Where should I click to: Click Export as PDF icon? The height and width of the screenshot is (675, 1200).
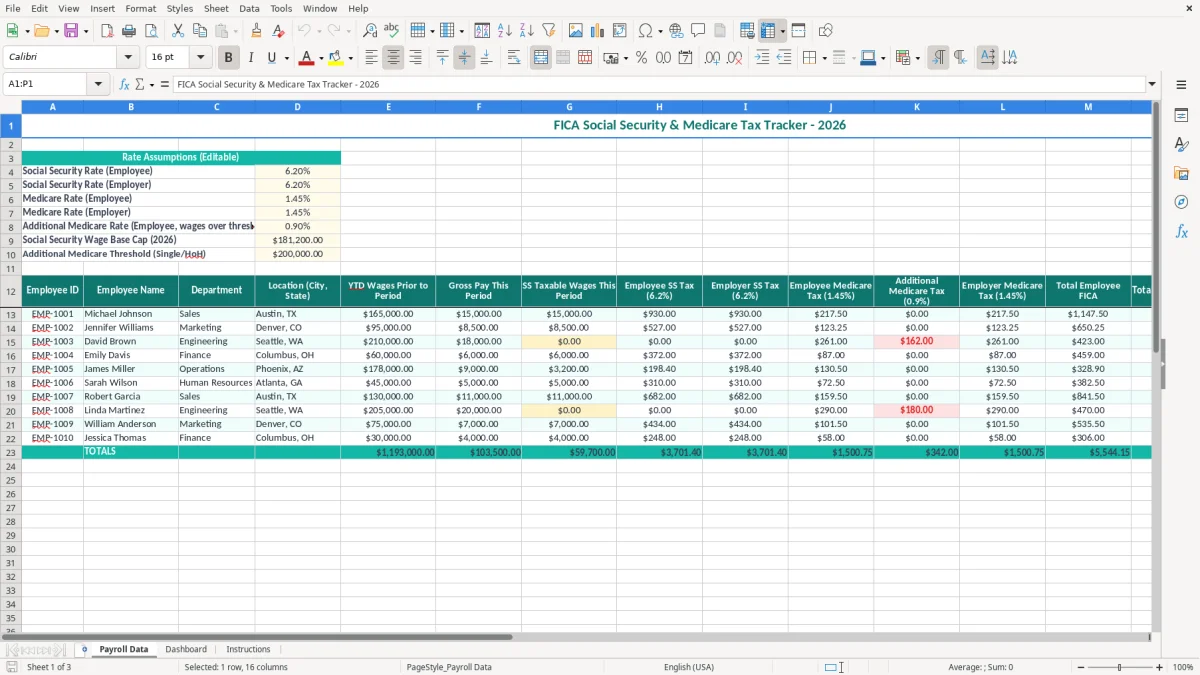pyautogui.click(x=106, y=31)
